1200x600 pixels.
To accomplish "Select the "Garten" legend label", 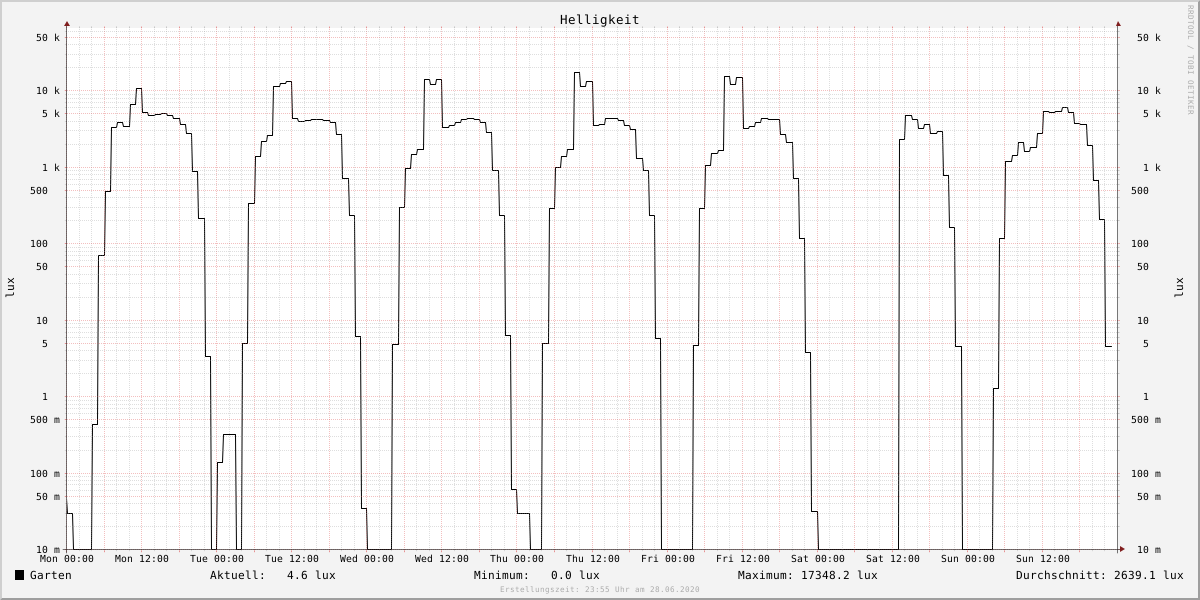I will (51, 575).
